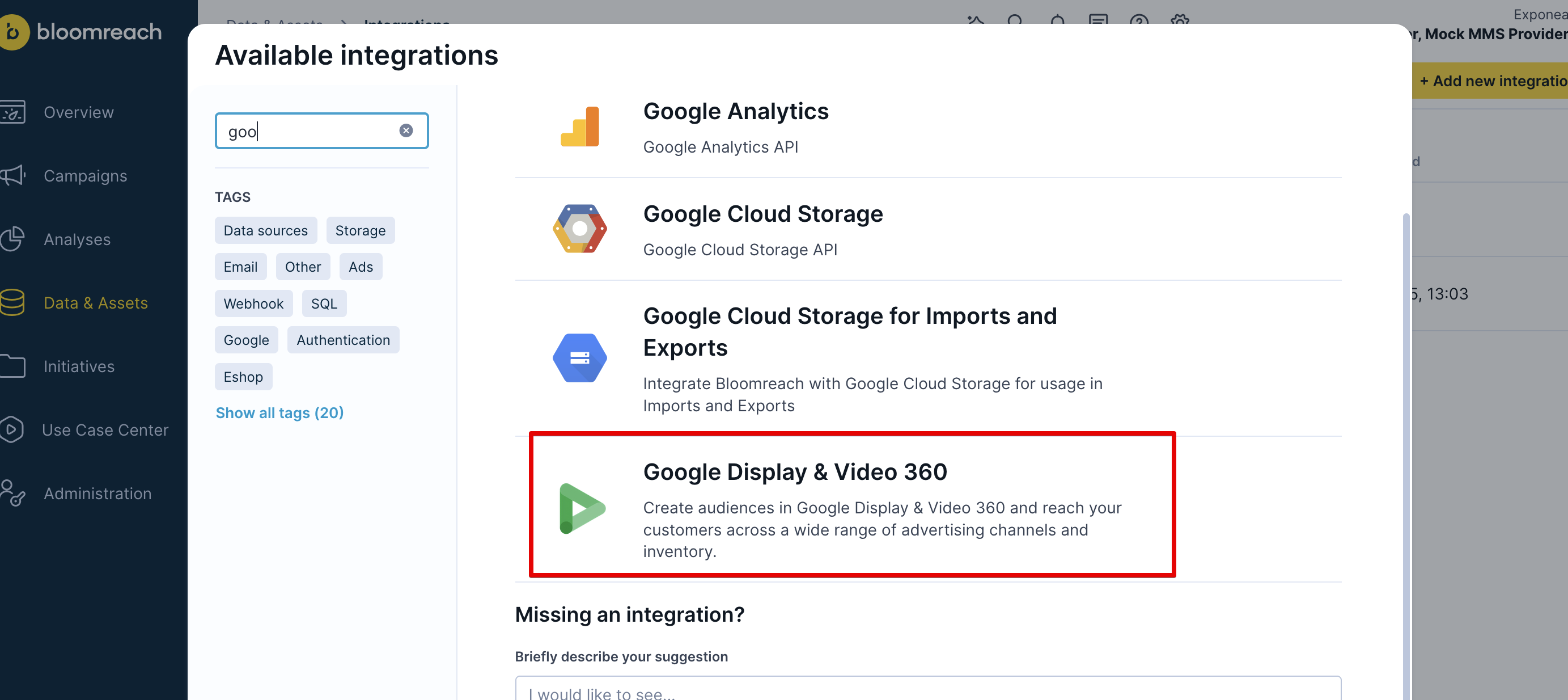The image size is (1568, 700).
Task: Select the Campaigns menu item
Action: [85, 175]
